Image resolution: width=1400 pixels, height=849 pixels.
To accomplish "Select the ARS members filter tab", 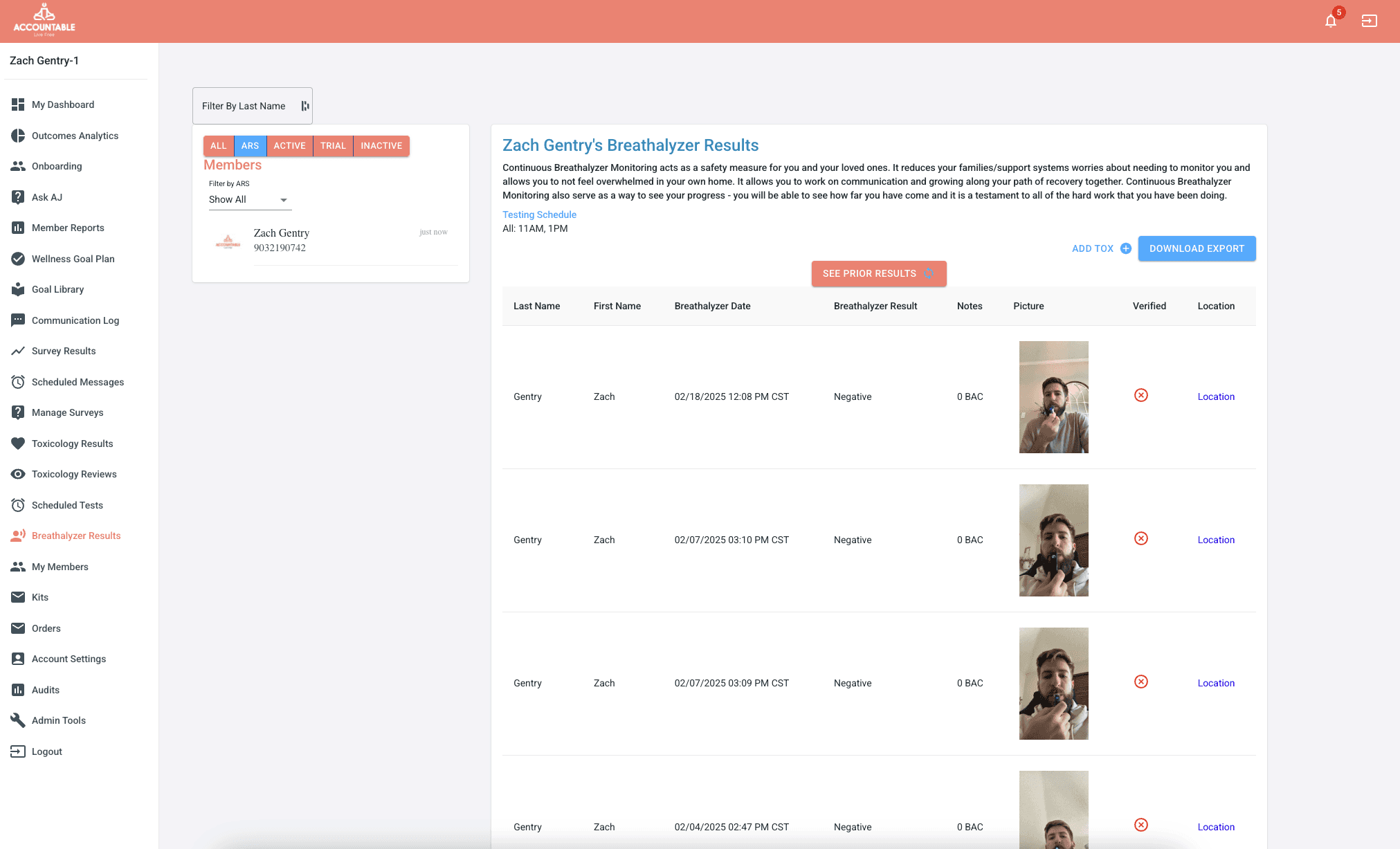I will [x=250, y=146].
